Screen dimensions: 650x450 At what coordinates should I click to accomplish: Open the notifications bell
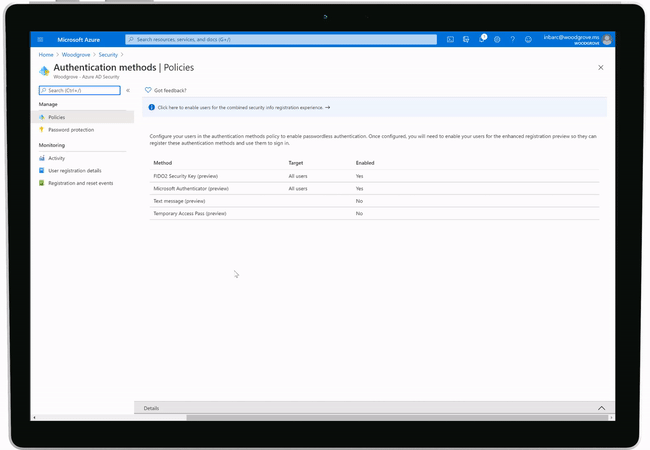482,39
